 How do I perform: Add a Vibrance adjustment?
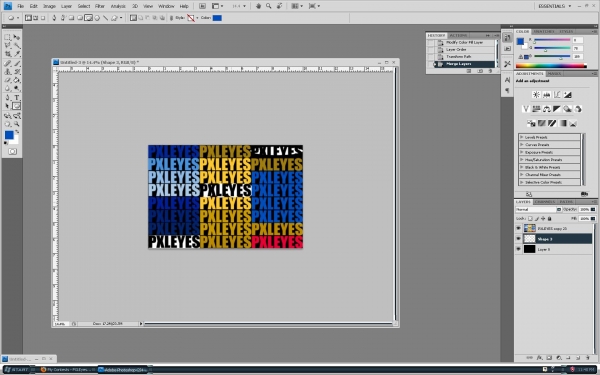click(x=526, y=109)
